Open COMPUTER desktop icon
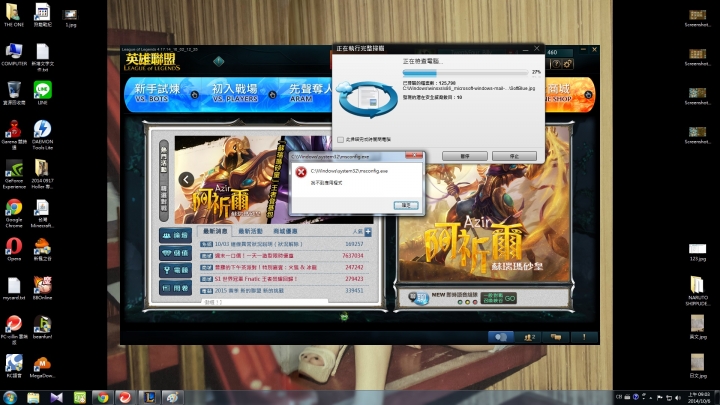 [x=14, y=54]
